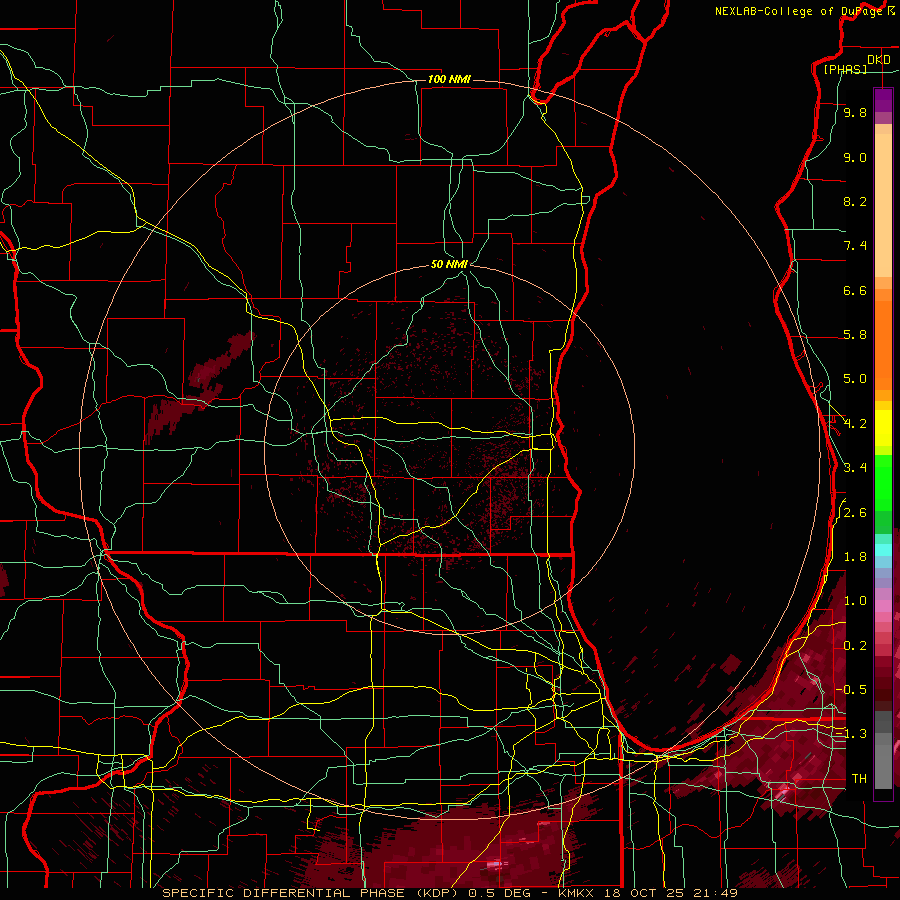Image resolution: width=900 pixels, height=900 pixels.
Task: Click the purple top segment of the color bar
Action: click(883, 100)
